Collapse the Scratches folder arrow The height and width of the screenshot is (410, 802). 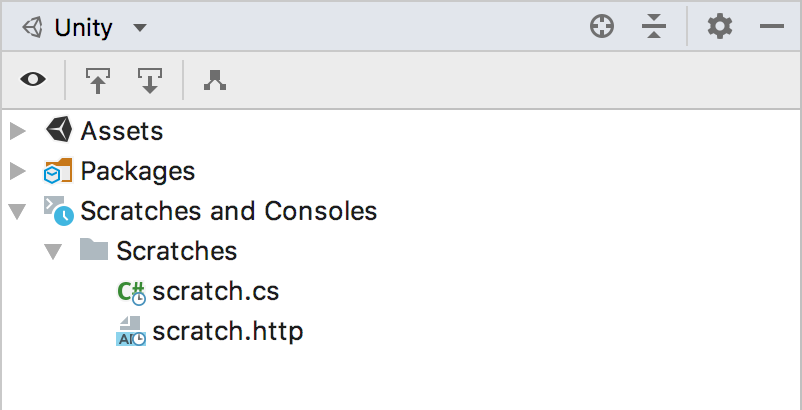click(53, 252)
